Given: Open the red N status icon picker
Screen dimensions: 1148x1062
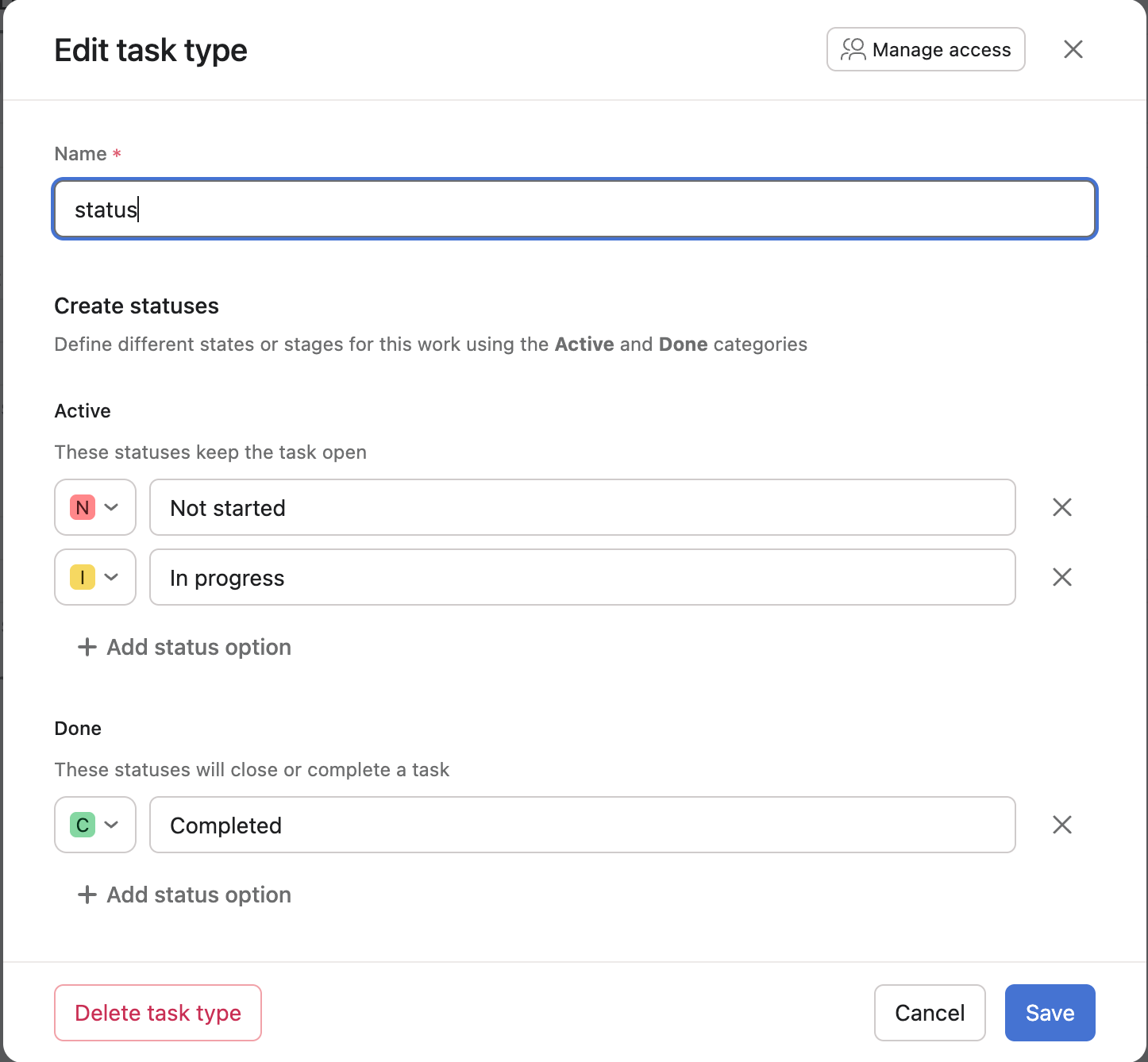Looking at the screenshot, I should [x=83, y=507].
